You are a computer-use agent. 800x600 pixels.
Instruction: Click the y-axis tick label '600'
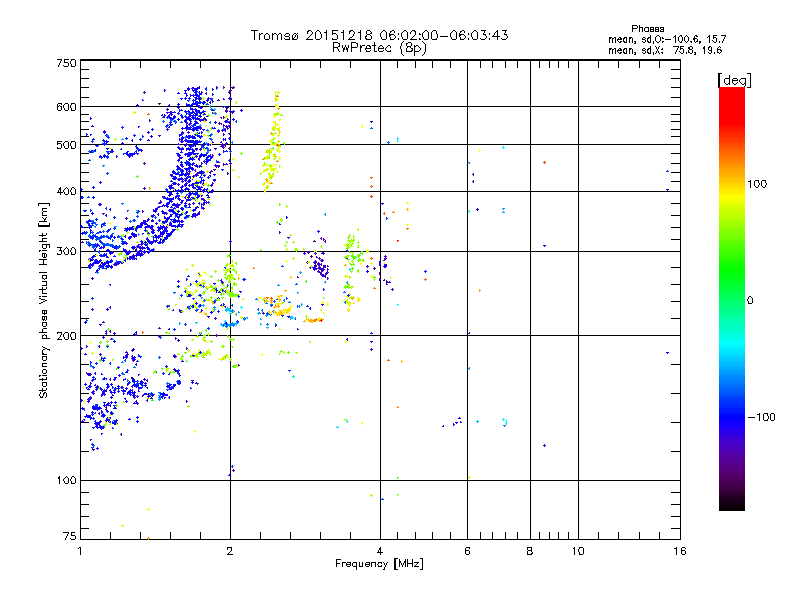click(66, 107)
